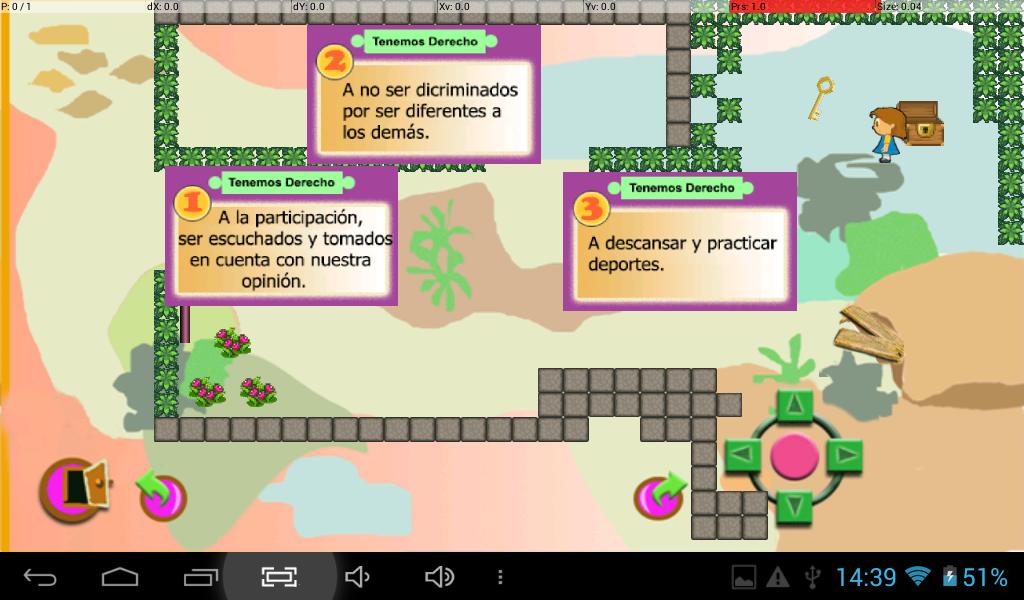Tap the Android home button
The width and height of the screenshot is (1024, 600).
[x=120, y=577]
